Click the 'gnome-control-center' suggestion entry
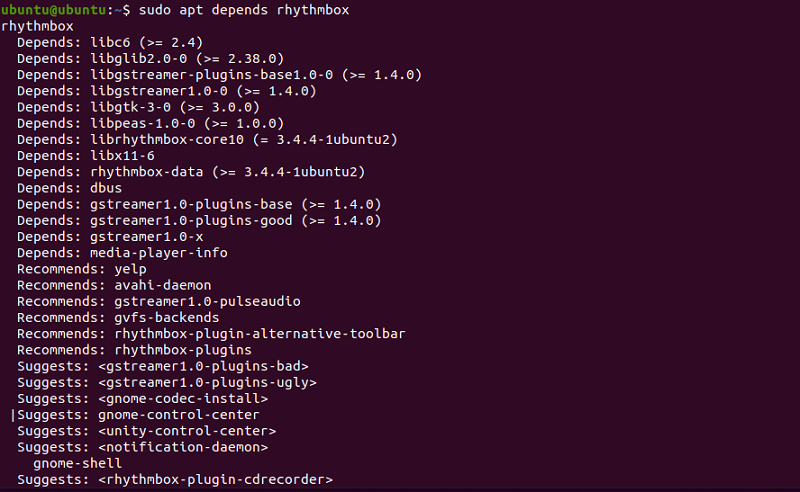The width and height of the screenshot is (800, 492). coord(179,415)
